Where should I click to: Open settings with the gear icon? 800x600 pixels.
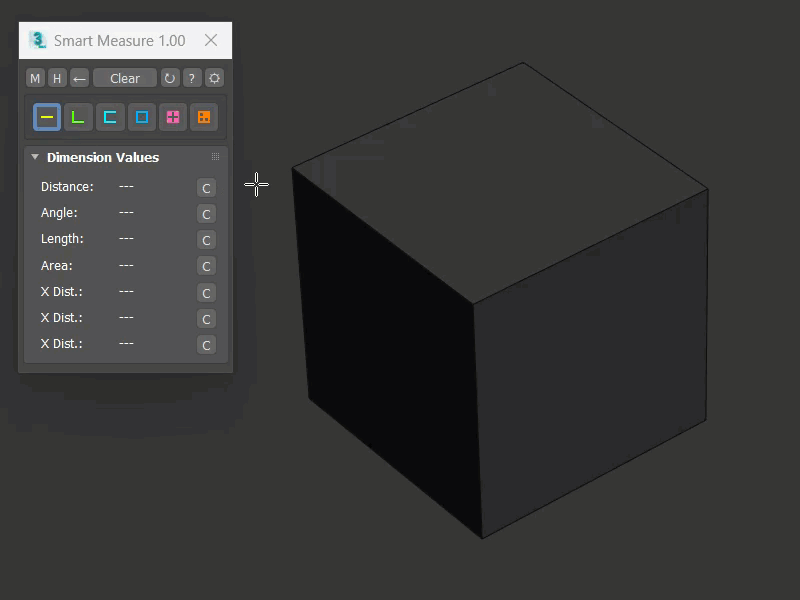[x=214, y=78]
